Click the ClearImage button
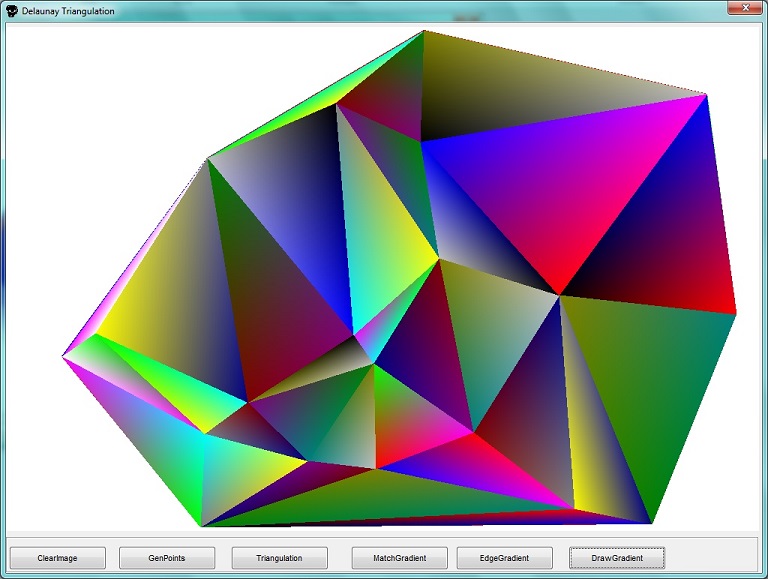Screen dimensions: 768x579 tap(57, 558)
